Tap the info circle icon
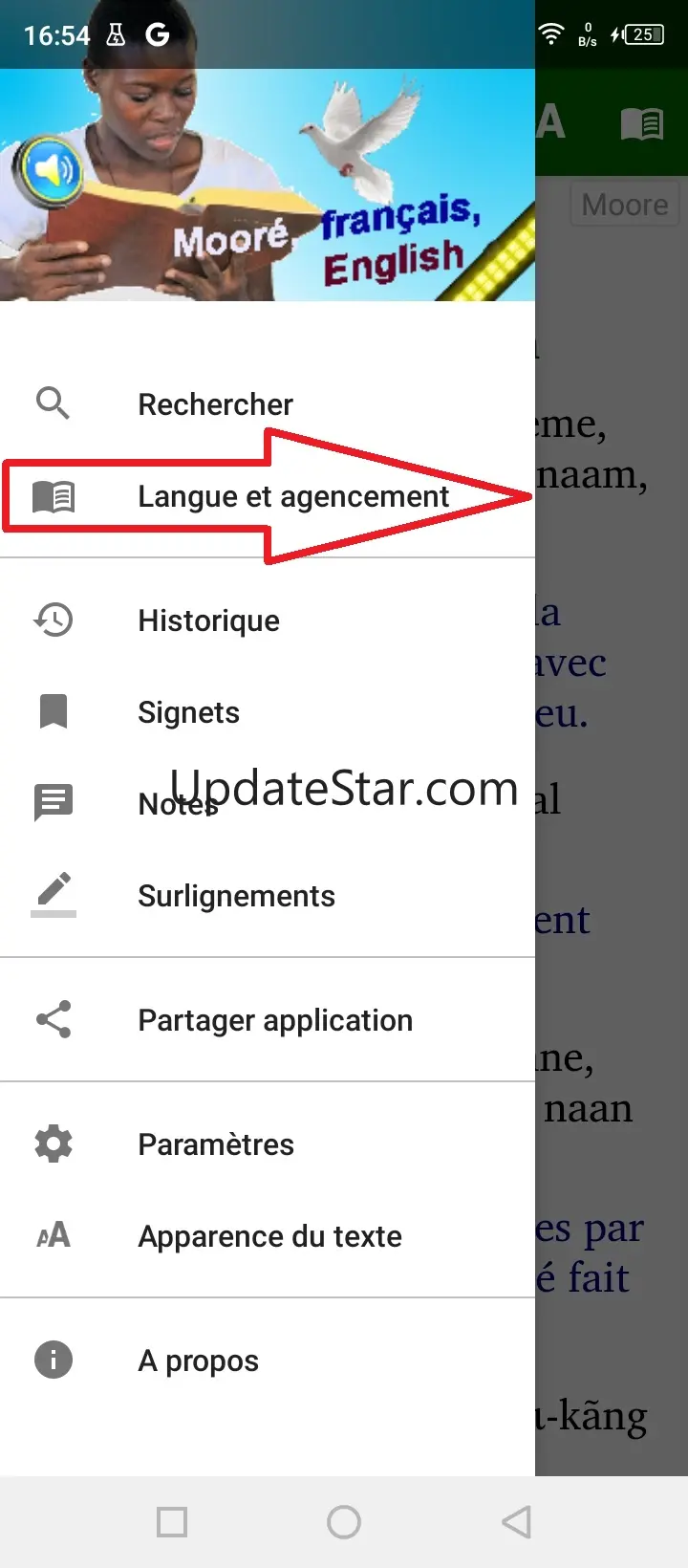Screen dimensions: 688x1568 pyautogui.click(x=54, y=1360)
